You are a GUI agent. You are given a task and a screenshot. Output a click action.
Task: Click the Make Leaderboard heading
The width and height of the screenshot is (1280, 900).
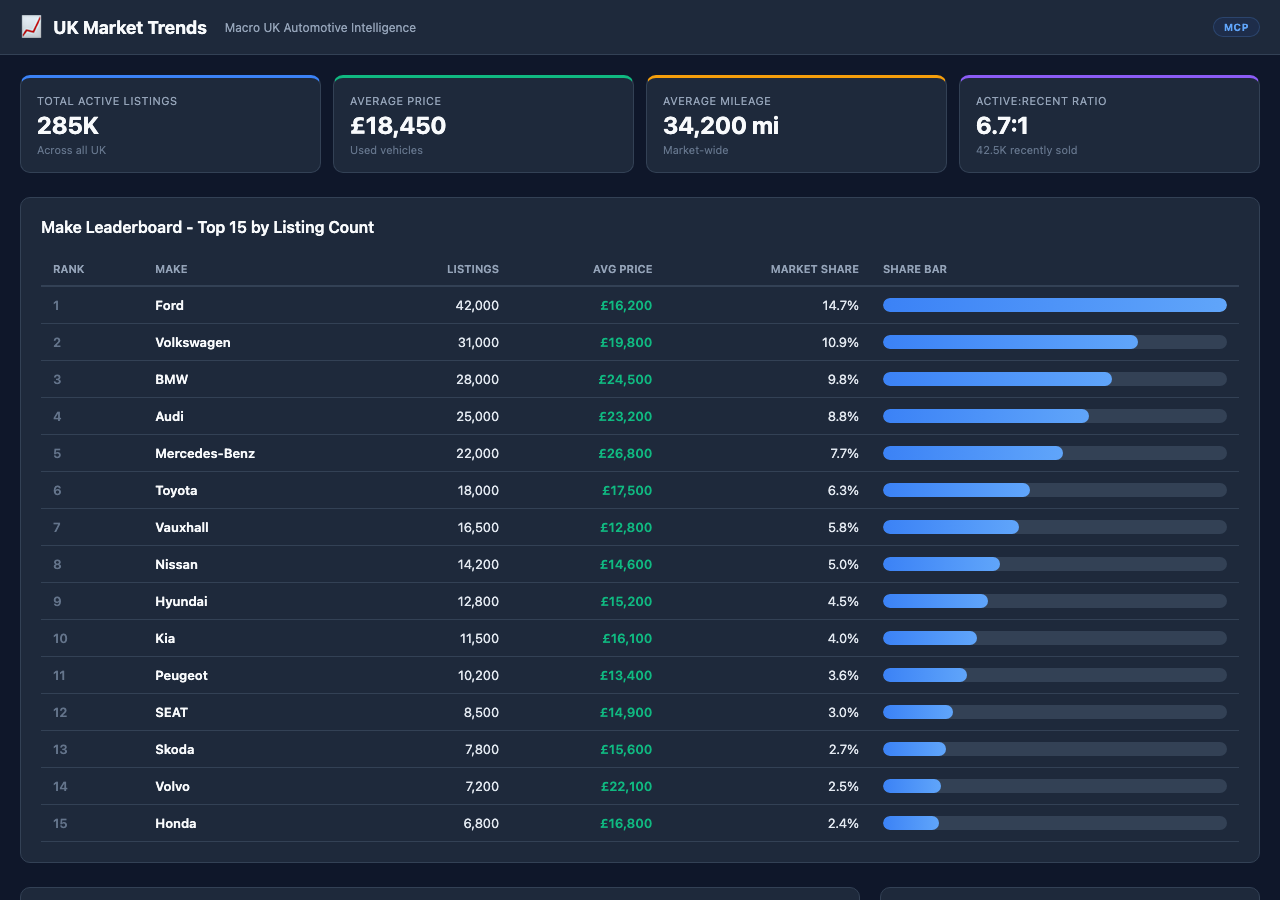206,227
